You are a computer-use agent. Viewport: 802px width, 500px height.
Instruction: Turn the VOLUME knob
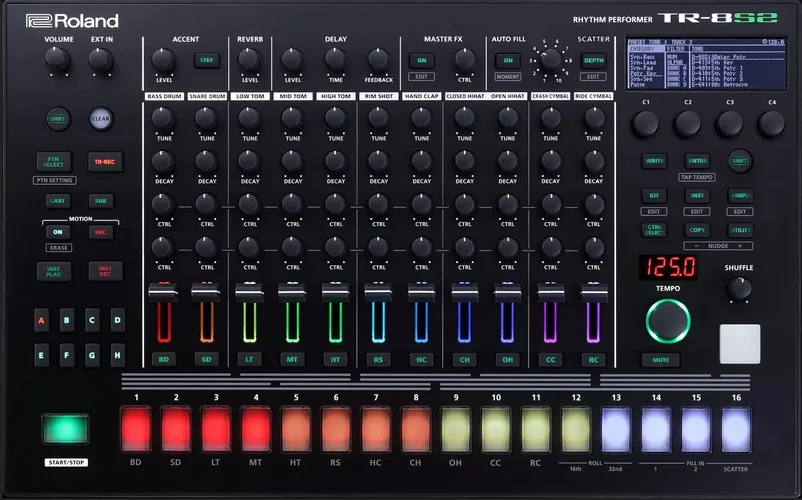(58, 59)
